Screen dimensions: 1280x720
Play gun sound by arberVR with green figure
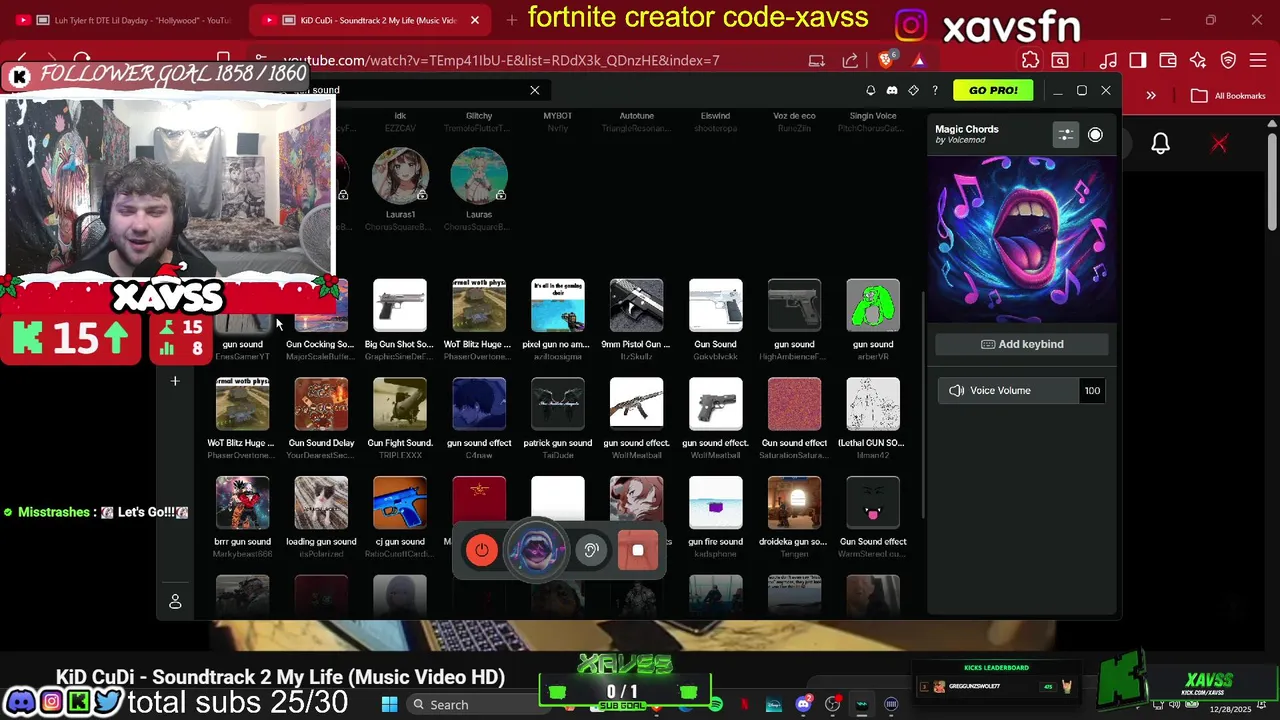pyautogui.click(x=873, y=305)
